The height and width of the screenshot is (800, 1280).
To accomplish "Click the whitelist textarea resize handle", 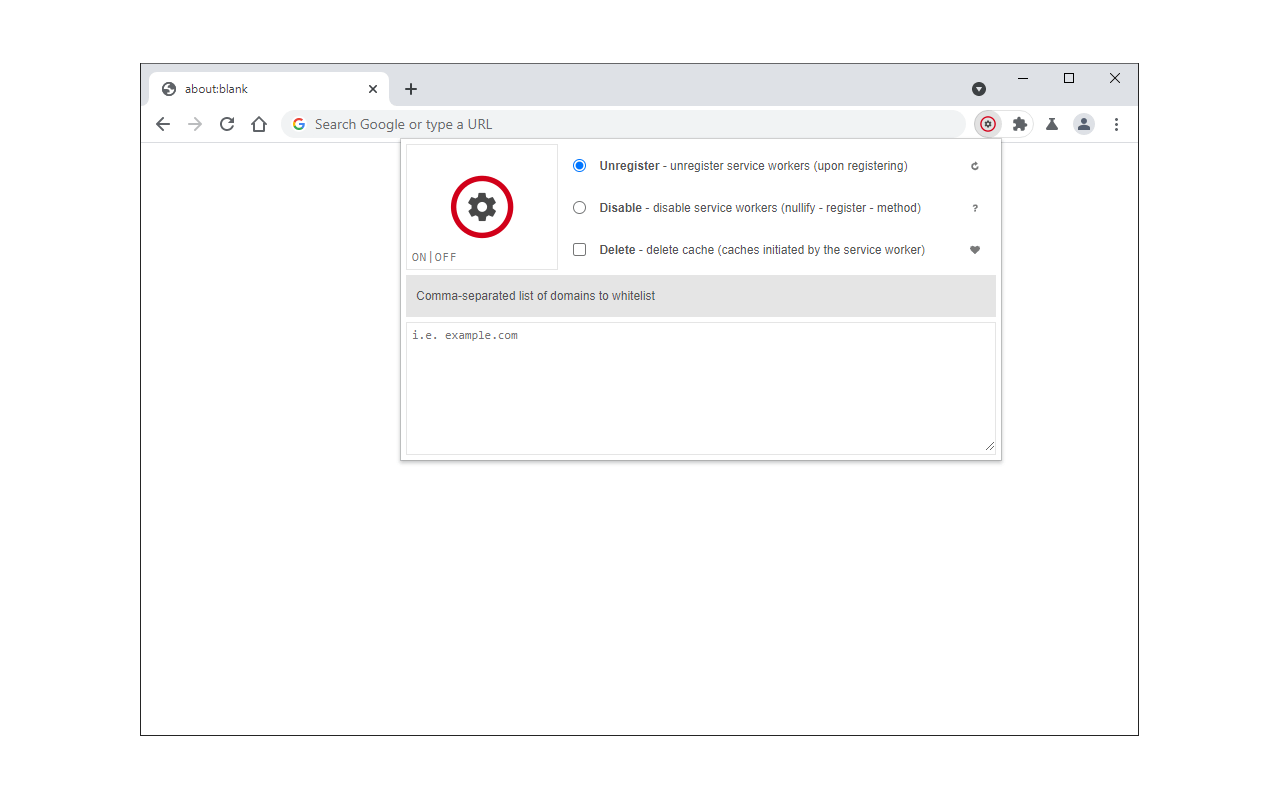I will (x=990, y=448).
